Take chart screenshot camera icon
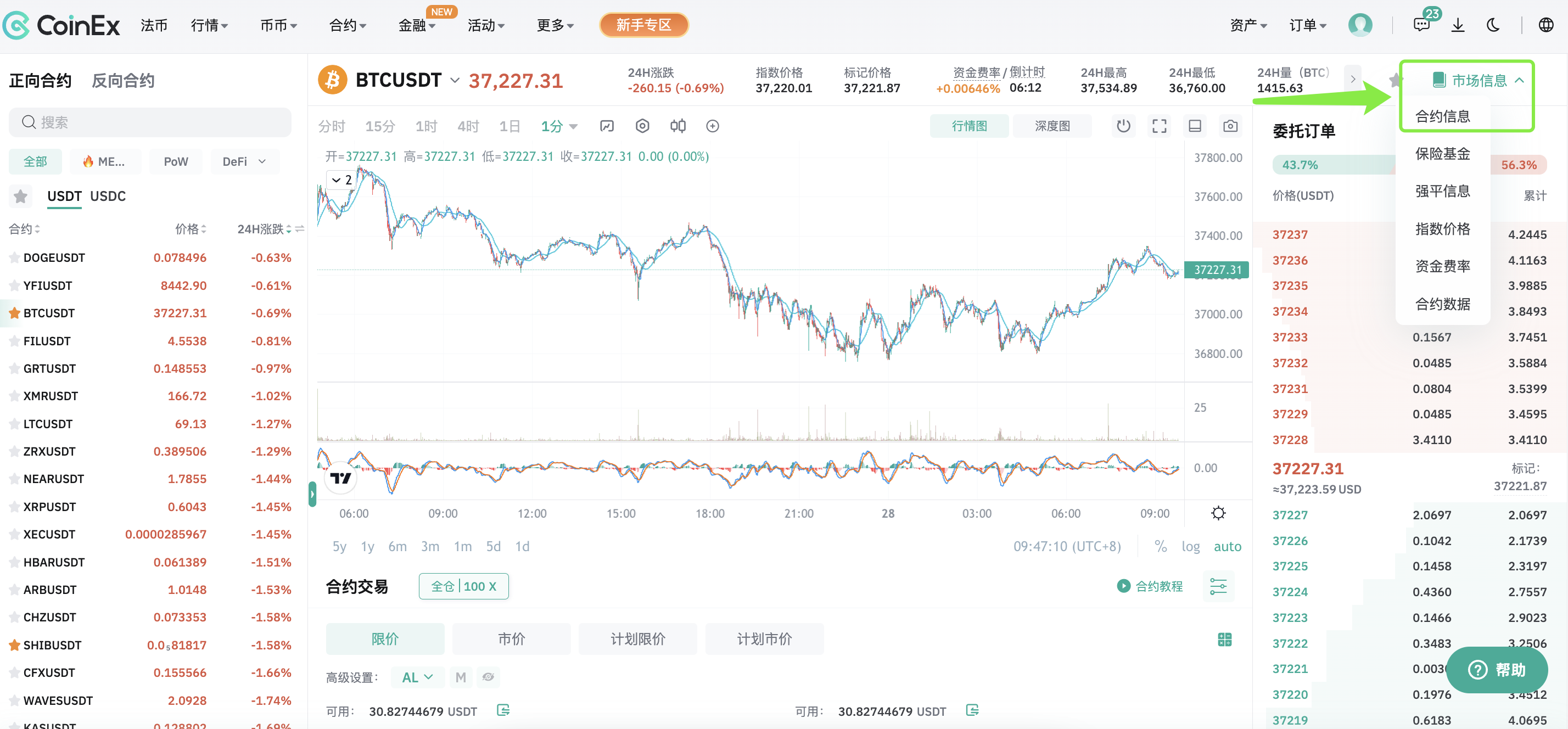 (1230, 126)
